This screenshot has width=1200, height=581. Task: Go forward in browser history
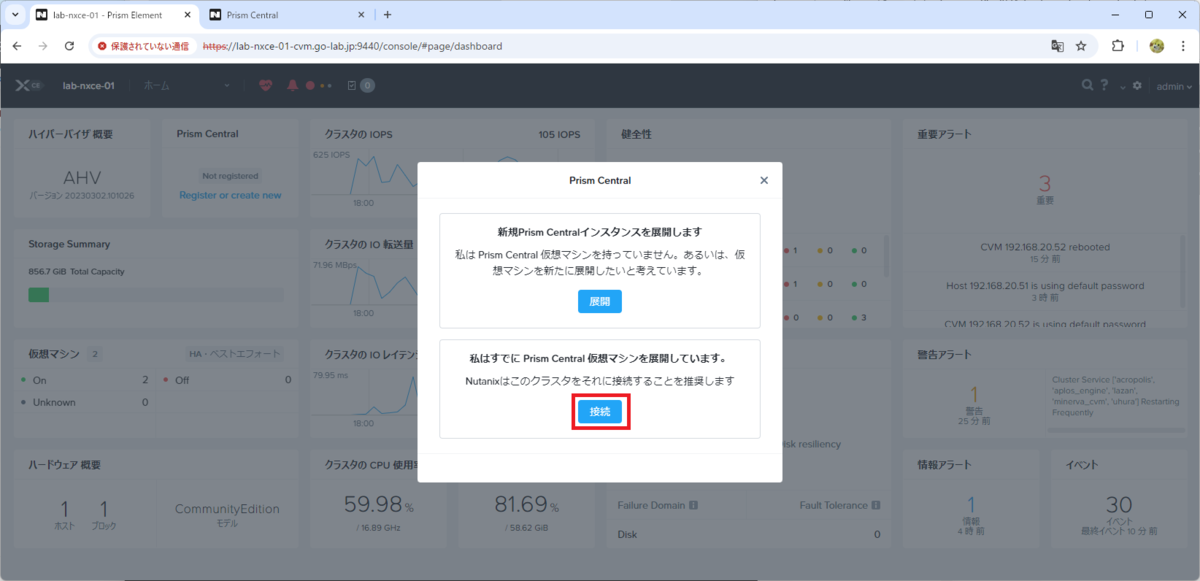pos(43,46)
